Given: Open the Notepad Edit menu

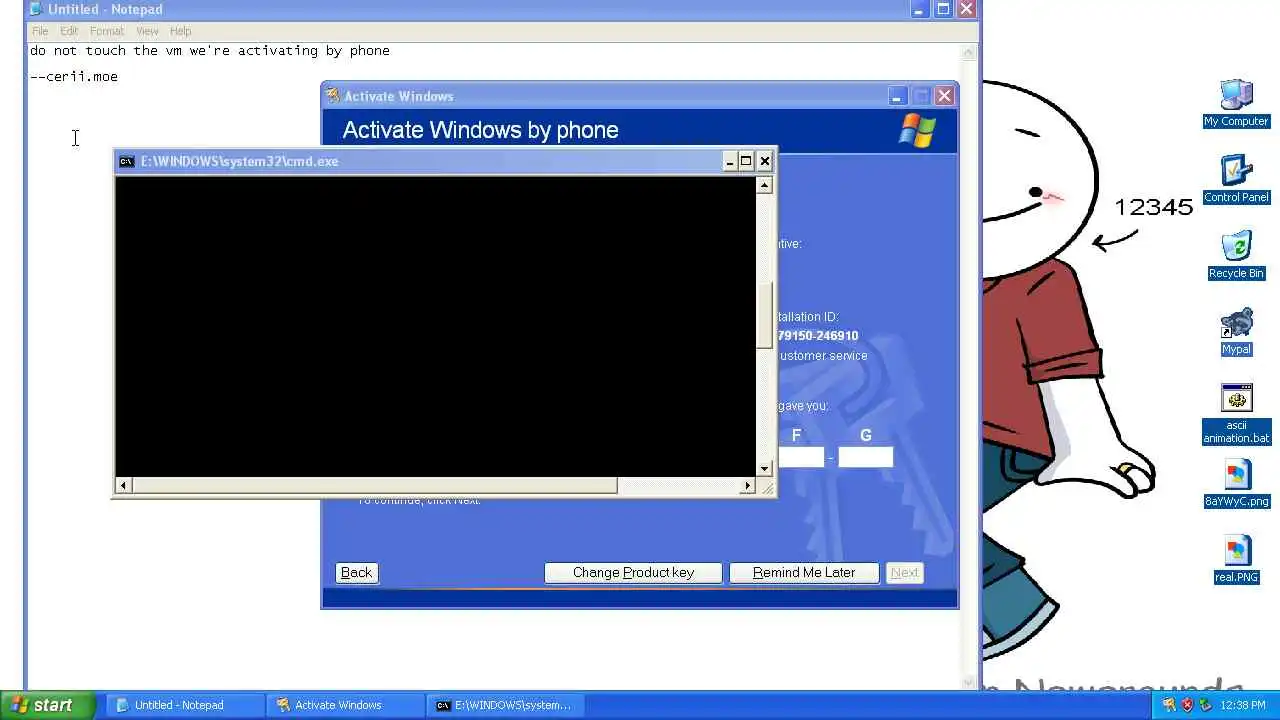Looking at the screenshot, I should [x=69, y=31].
